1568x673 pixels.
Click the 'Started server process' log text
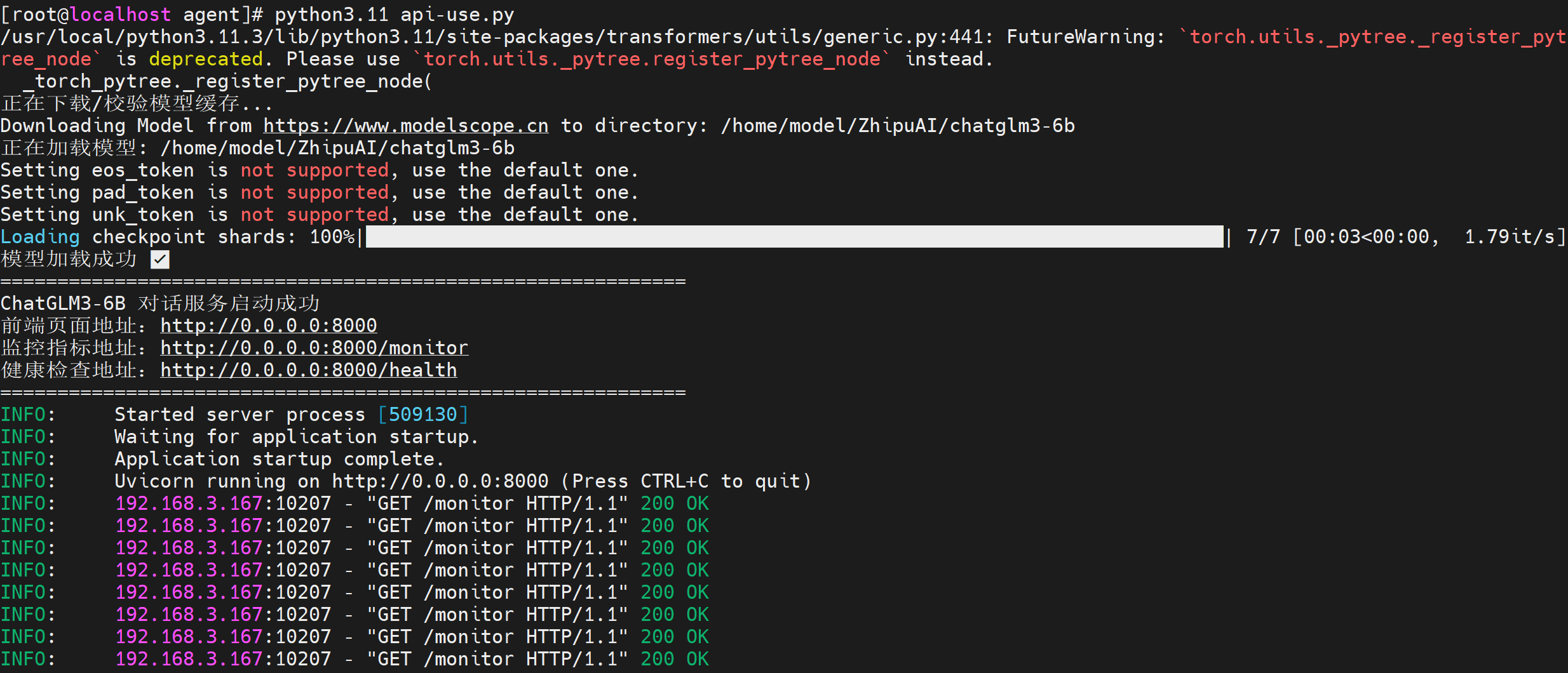tap(240, 415)
